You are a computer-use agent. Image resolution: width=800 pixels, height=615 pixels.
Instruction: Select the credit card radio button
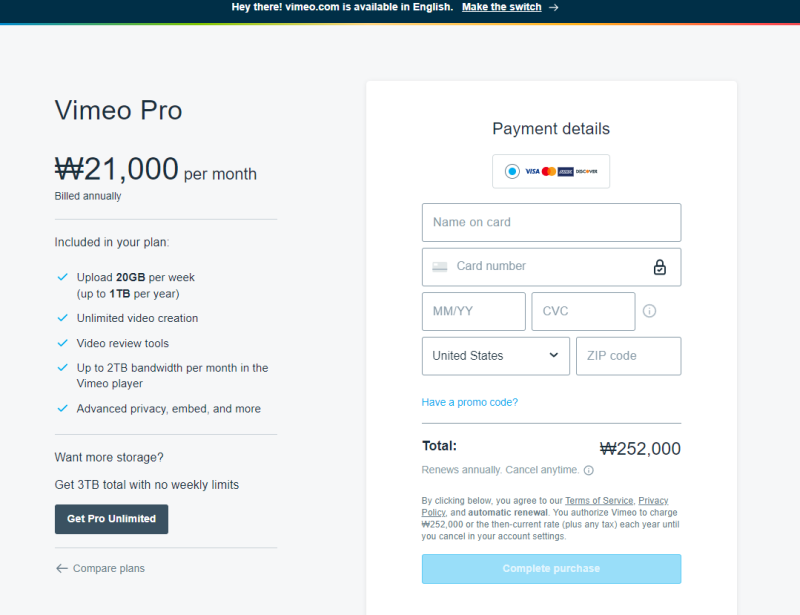click(512, 171)
